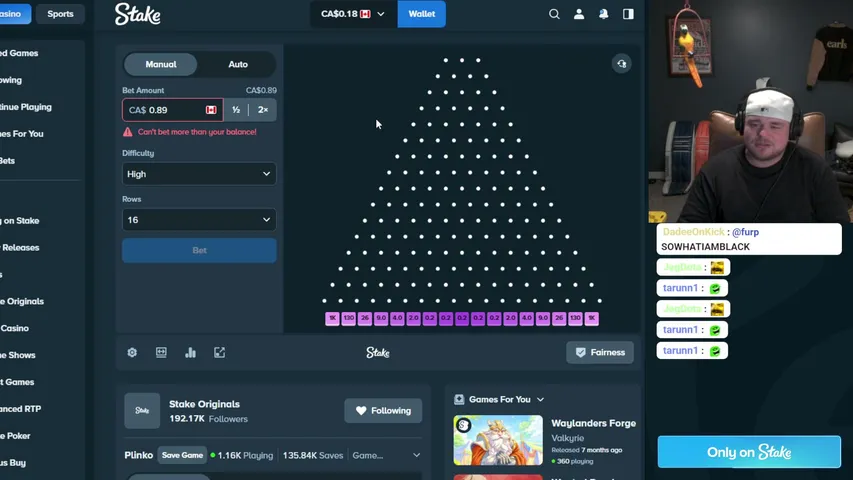Open Continue Playing in sidebar
The image size is (853, 480).
26,107
